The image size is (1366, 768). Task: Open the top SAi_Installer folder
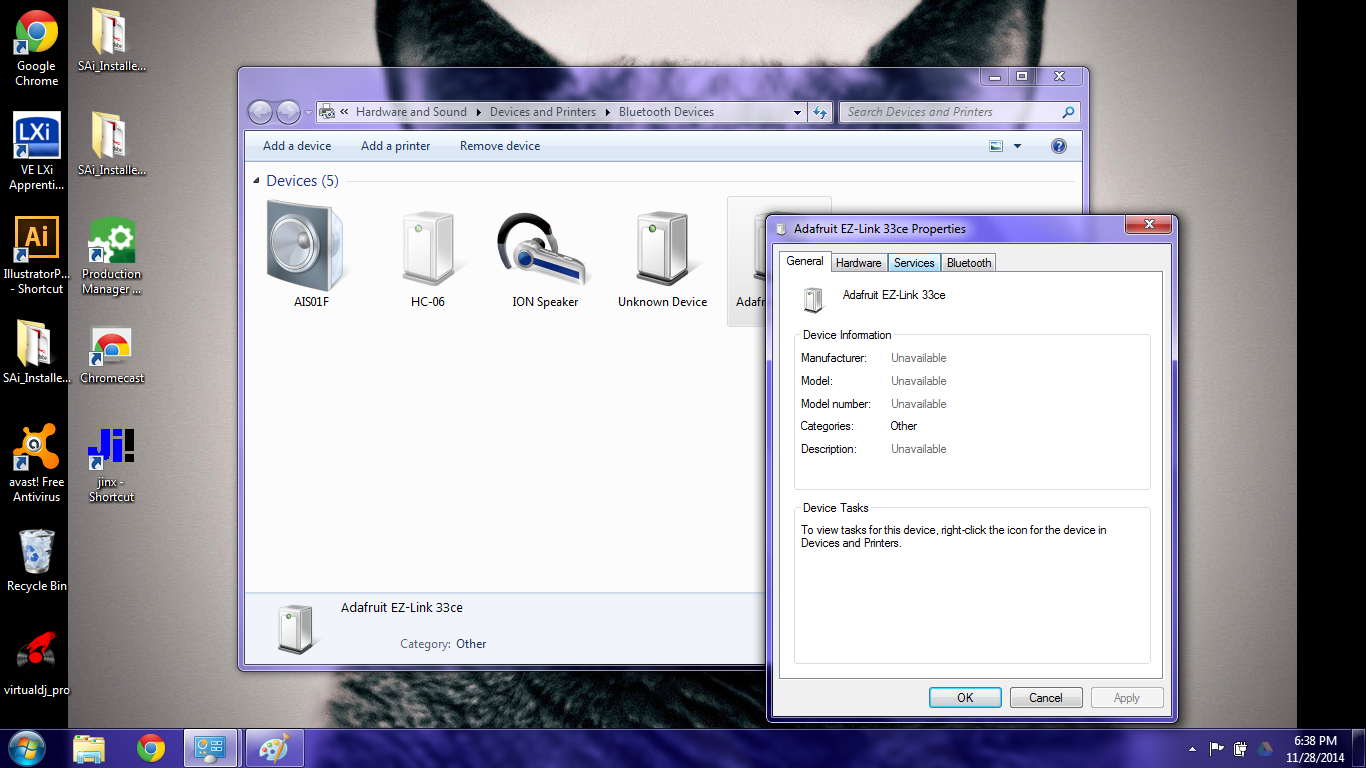click(x=112, y=40)
